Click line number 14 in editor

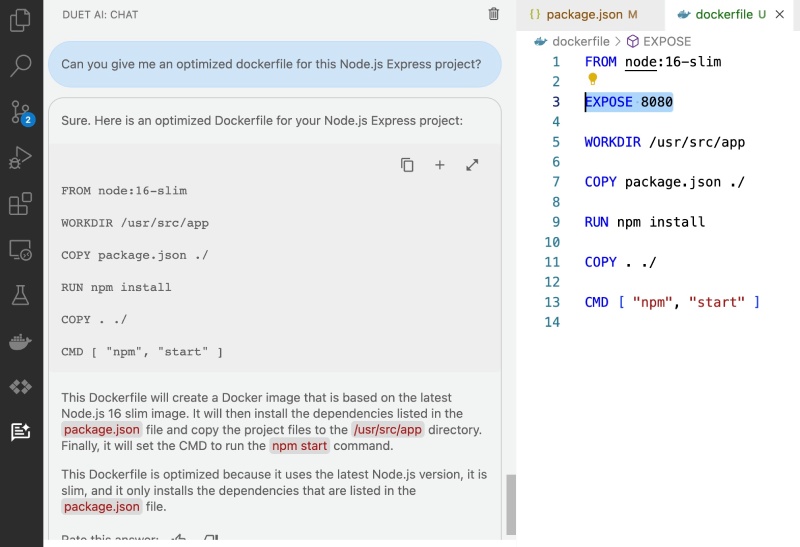coord(552,322)
